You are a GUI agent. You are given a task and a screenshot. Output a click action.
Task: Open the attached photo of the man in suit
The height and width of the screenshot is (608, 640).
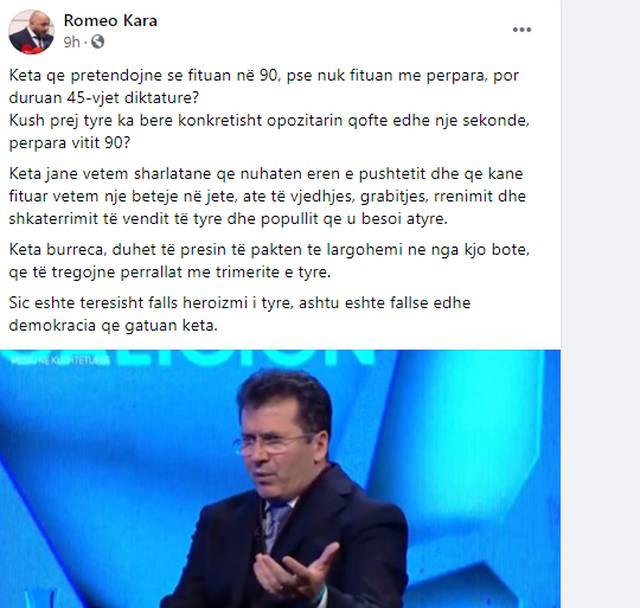pyautogui.click(x=280, y=479)
